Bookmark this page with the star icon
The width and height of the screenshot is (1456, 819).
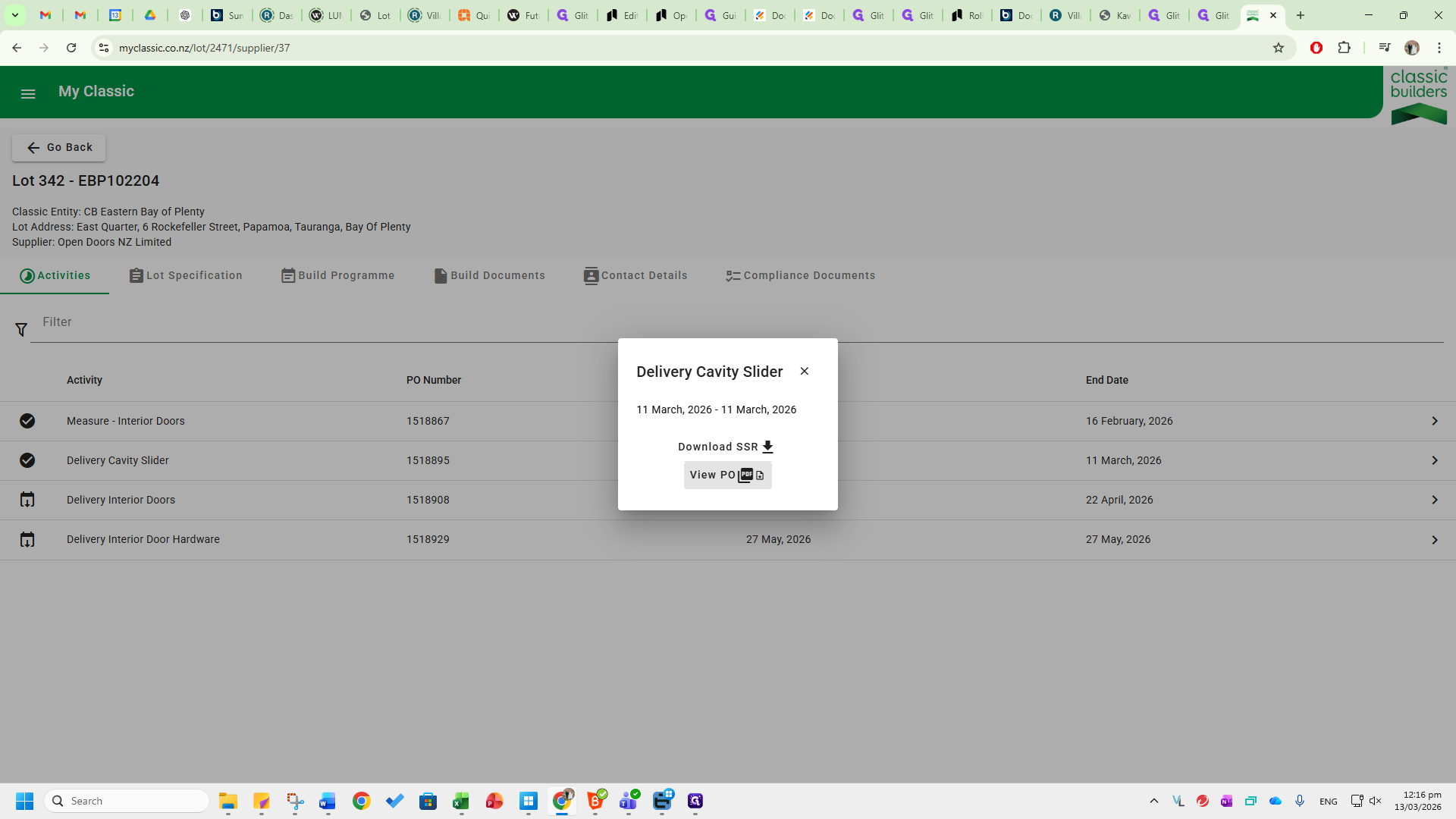(1279, 48)
